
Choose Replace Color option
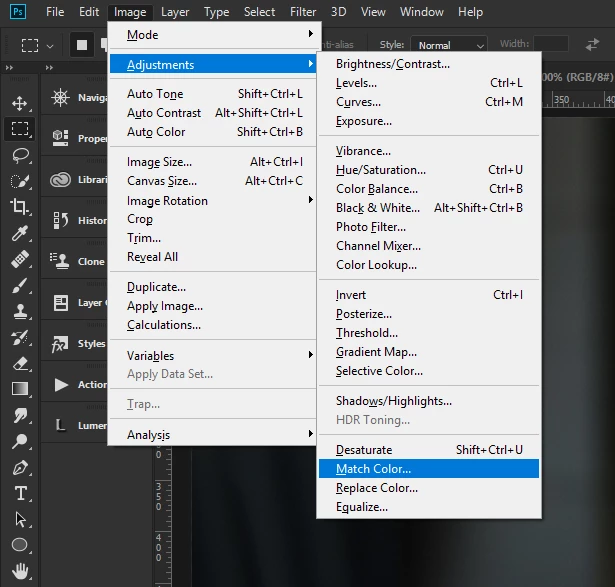pos(429,488)
